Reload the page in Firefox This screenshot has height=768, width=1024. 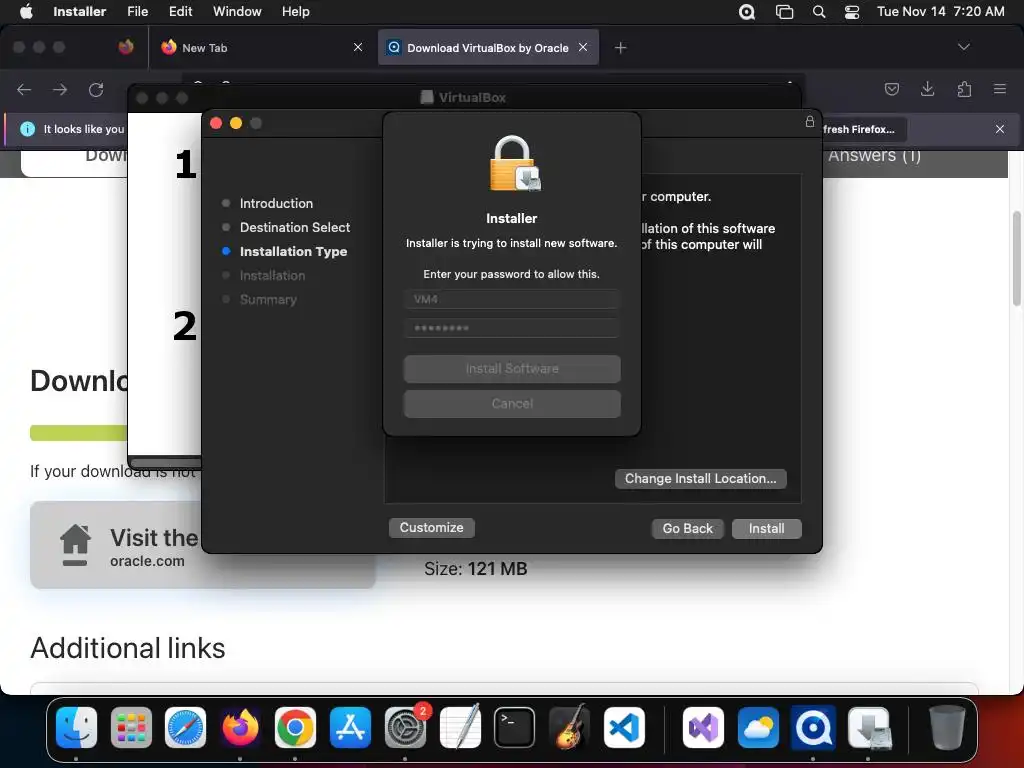(x=96, y=89)
